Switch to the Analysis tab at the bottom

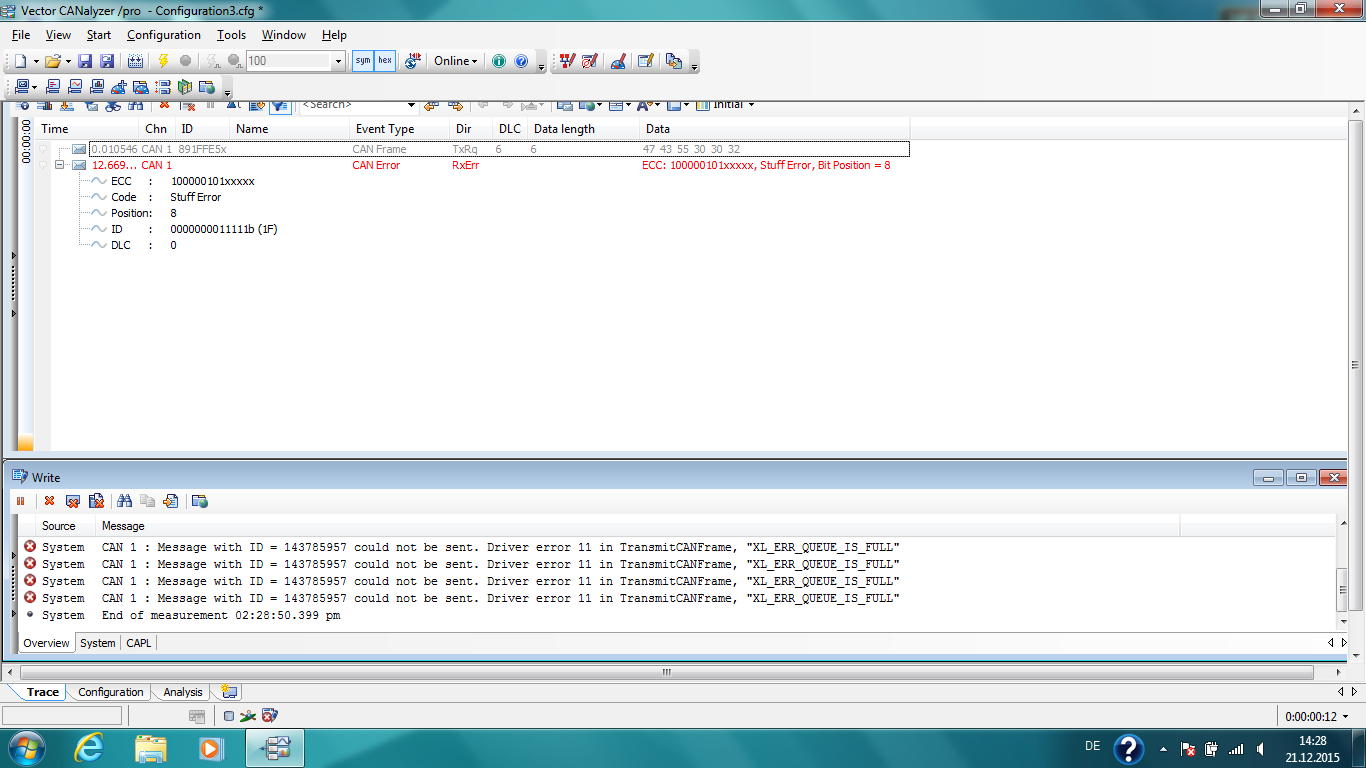pyautogui.click(x=183, y=692)
